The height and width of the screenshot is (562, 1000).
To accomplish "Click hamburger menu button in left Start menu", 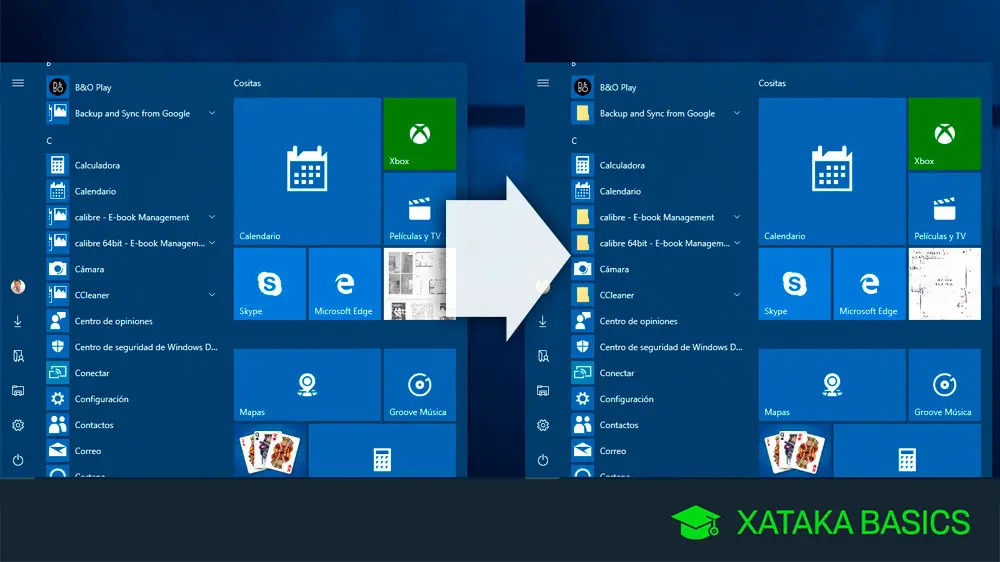I will point(18,83).
